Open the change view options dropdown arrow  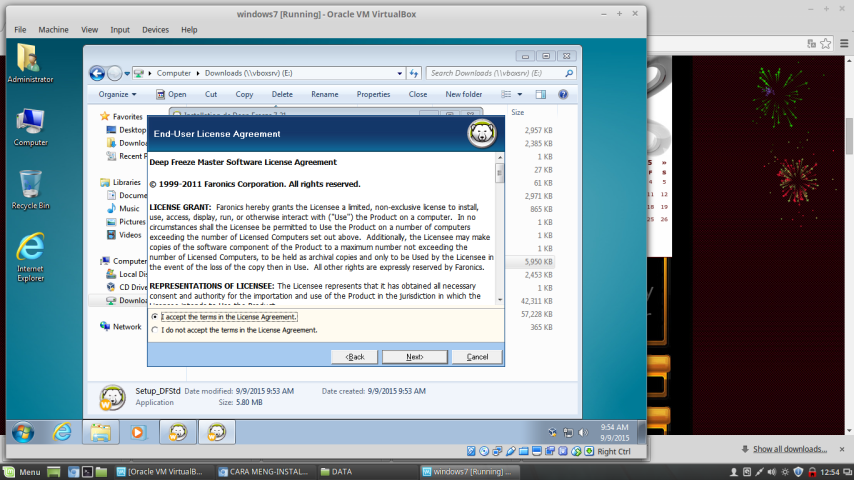point(520,94)
